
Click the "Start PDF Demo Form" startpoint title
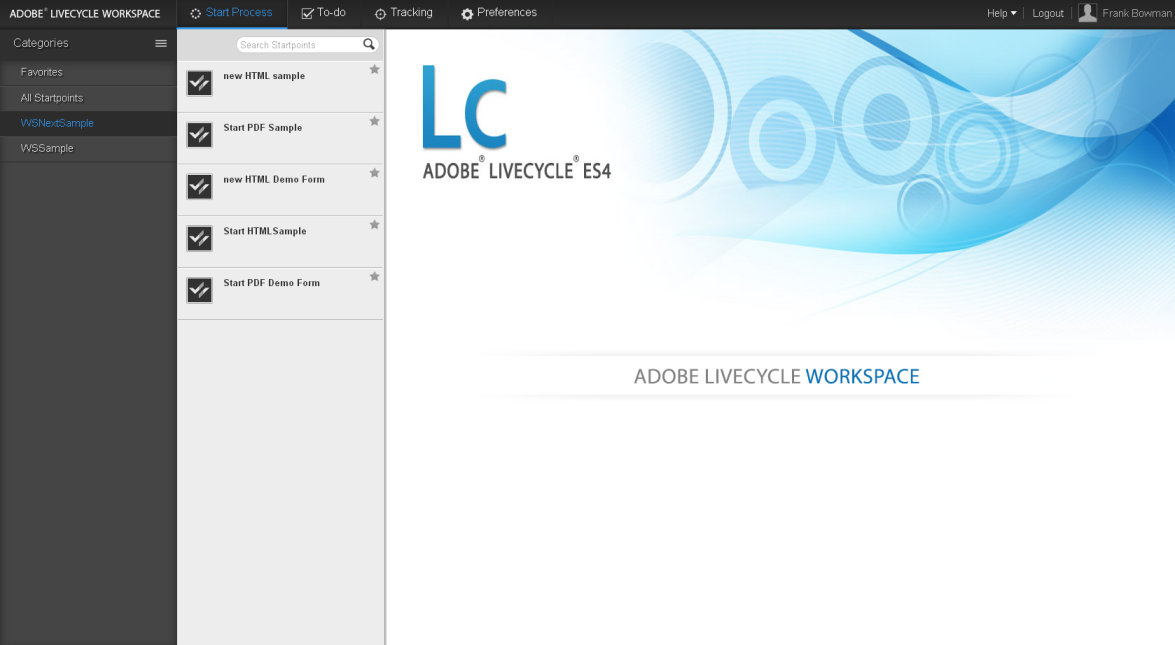click(x=271, y=282)
